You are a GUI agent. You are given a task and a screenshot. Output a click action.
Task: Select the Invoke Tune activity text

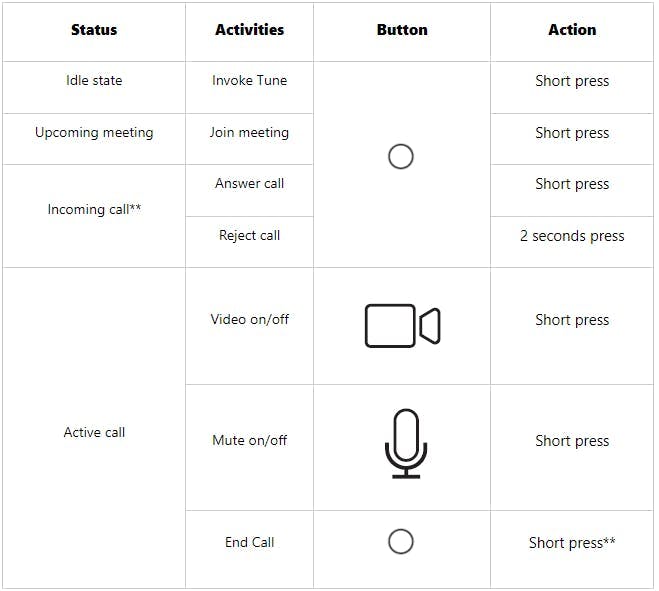249,81
